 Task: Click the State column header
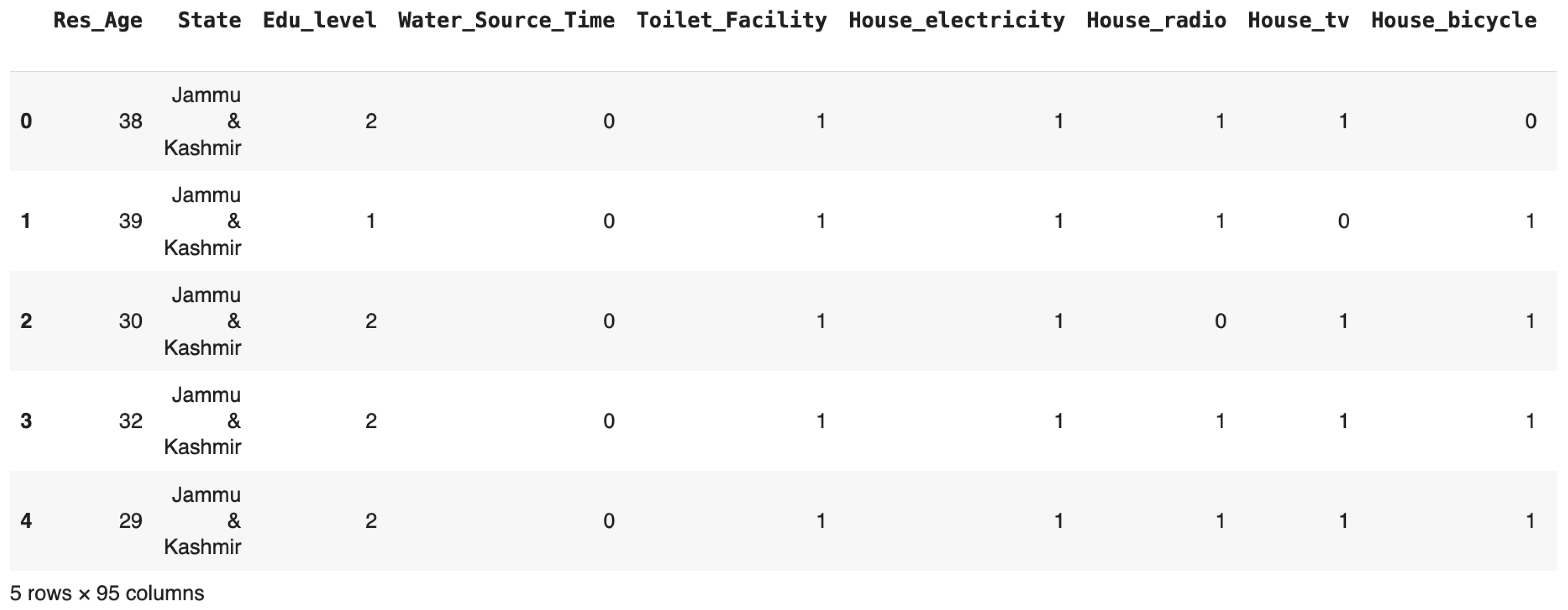coord(209,20)
